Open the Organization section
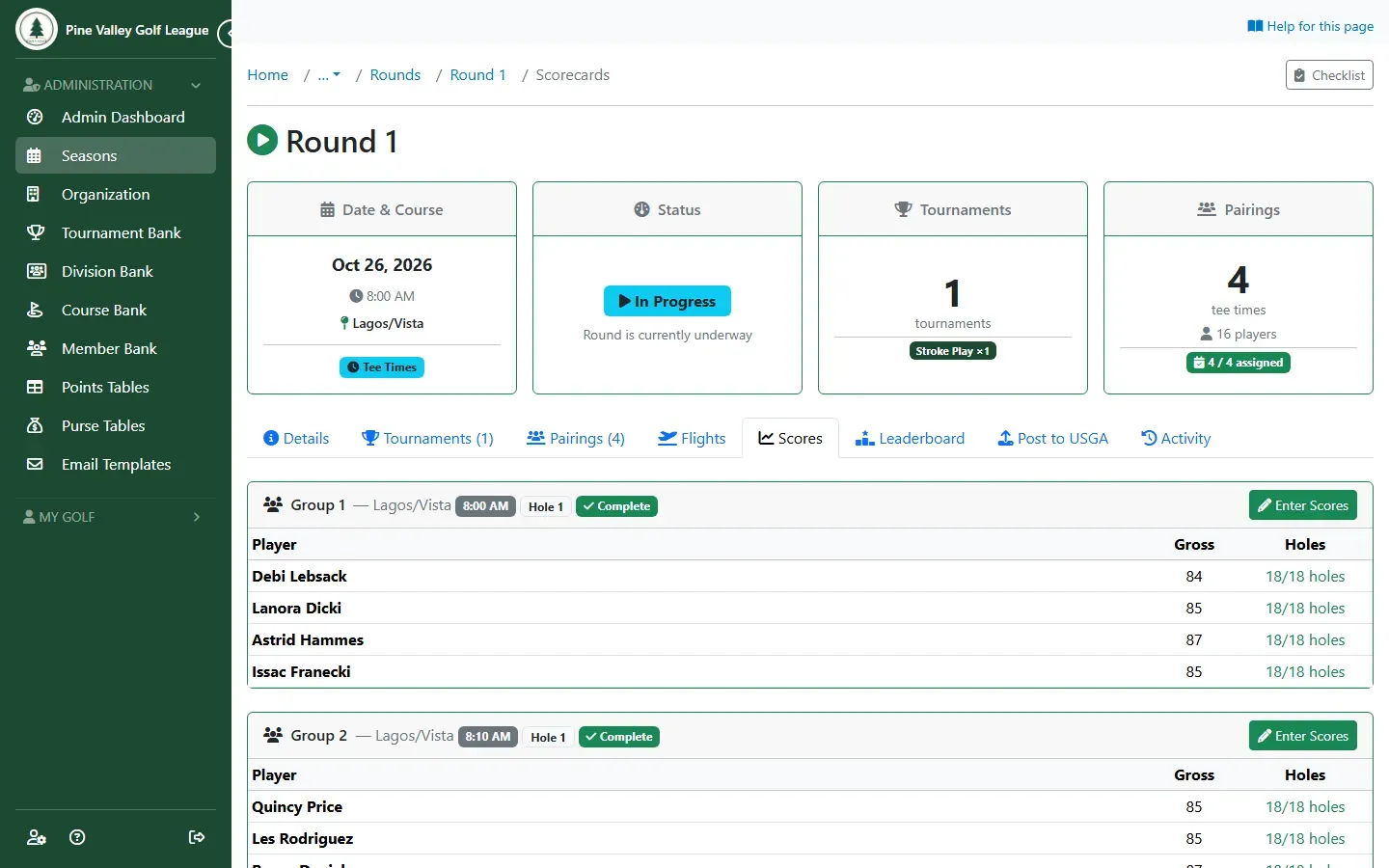 click(116, 194)
